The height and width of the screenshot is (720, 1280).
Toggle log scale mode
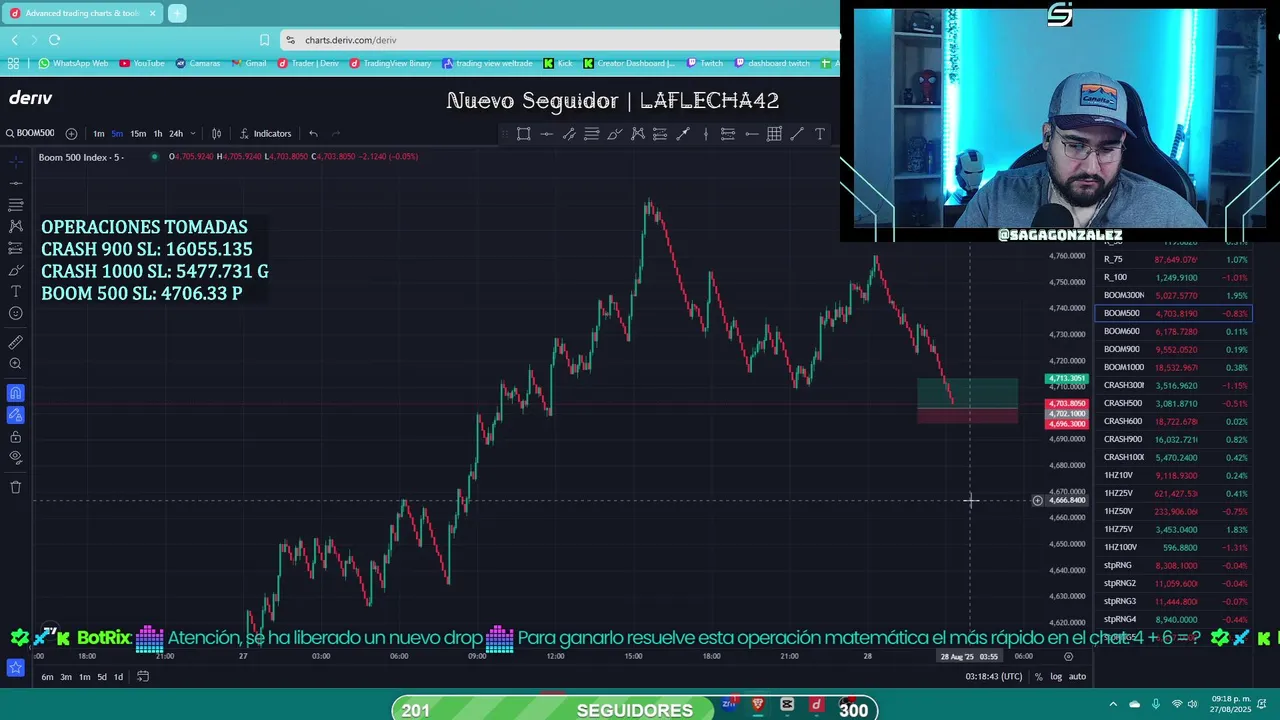pyautogui.click(x=1056, y=677)
